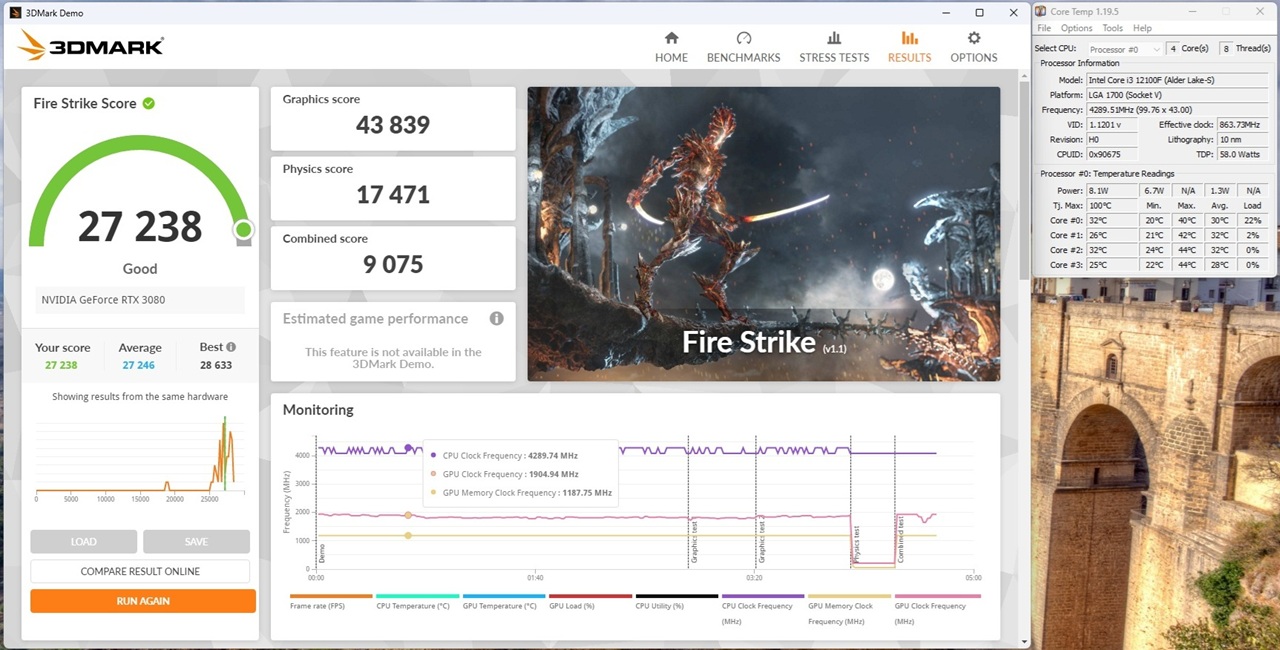Click the info icon next to Best score
The width and height of the screenshot is (1280, 650).
231,347
